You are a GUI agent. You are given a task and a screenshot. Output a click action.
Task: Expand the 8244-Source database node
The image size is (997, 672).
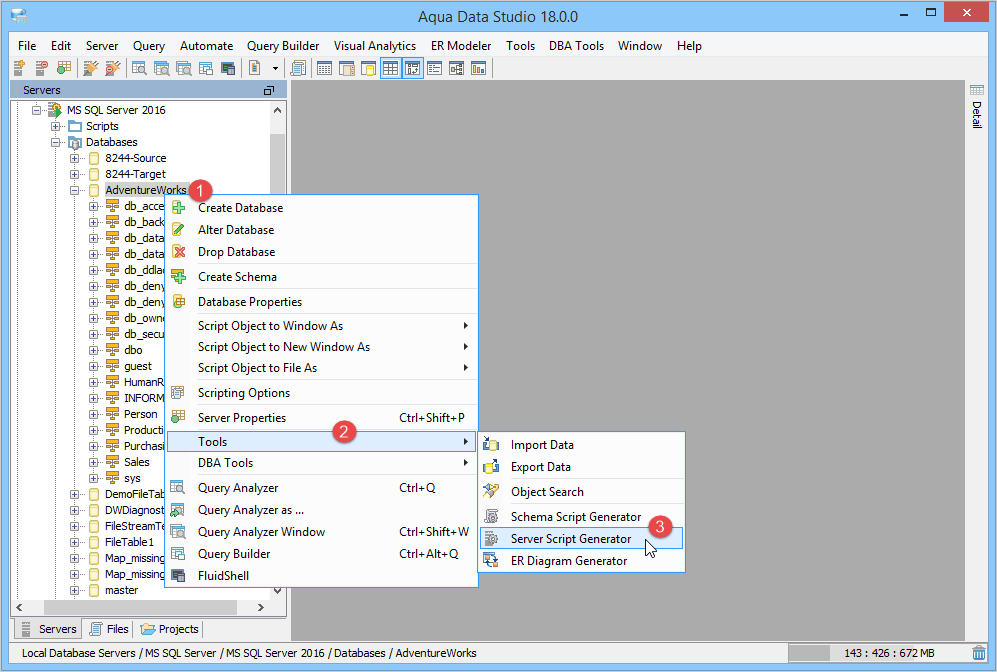coord(74,158)
